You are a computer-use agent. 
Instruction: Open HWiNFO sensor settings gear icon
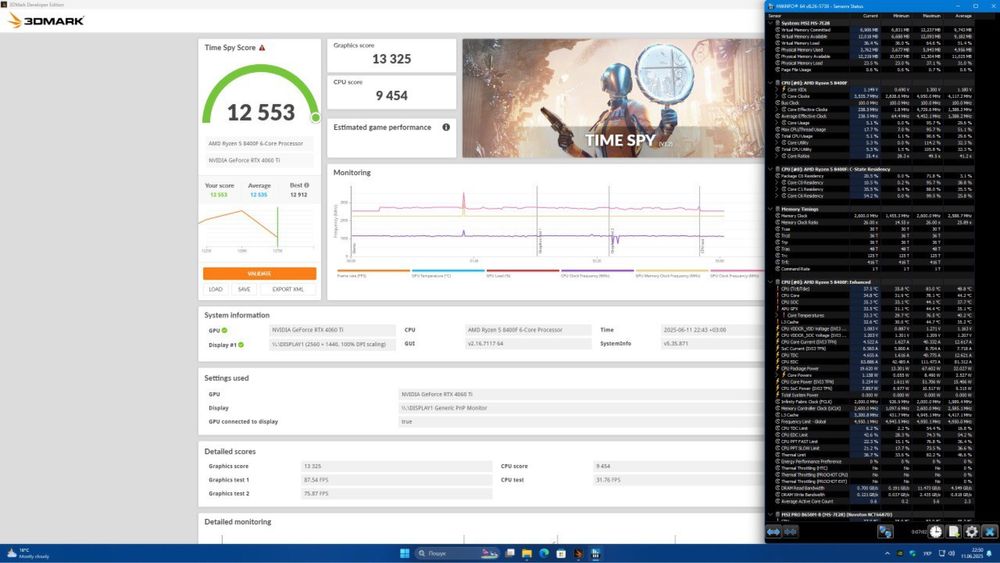[971, 531]
